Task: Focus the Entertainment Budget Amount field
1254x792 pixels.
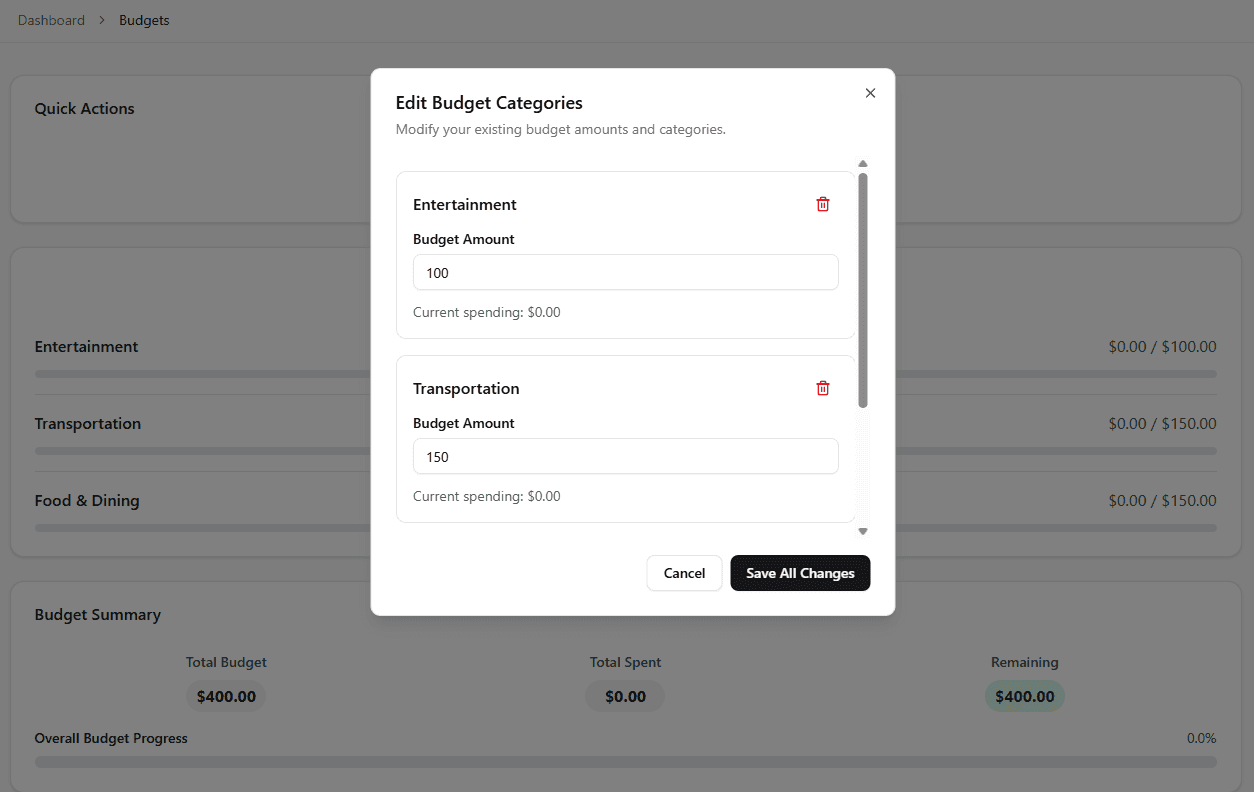Action: [625, 272]
